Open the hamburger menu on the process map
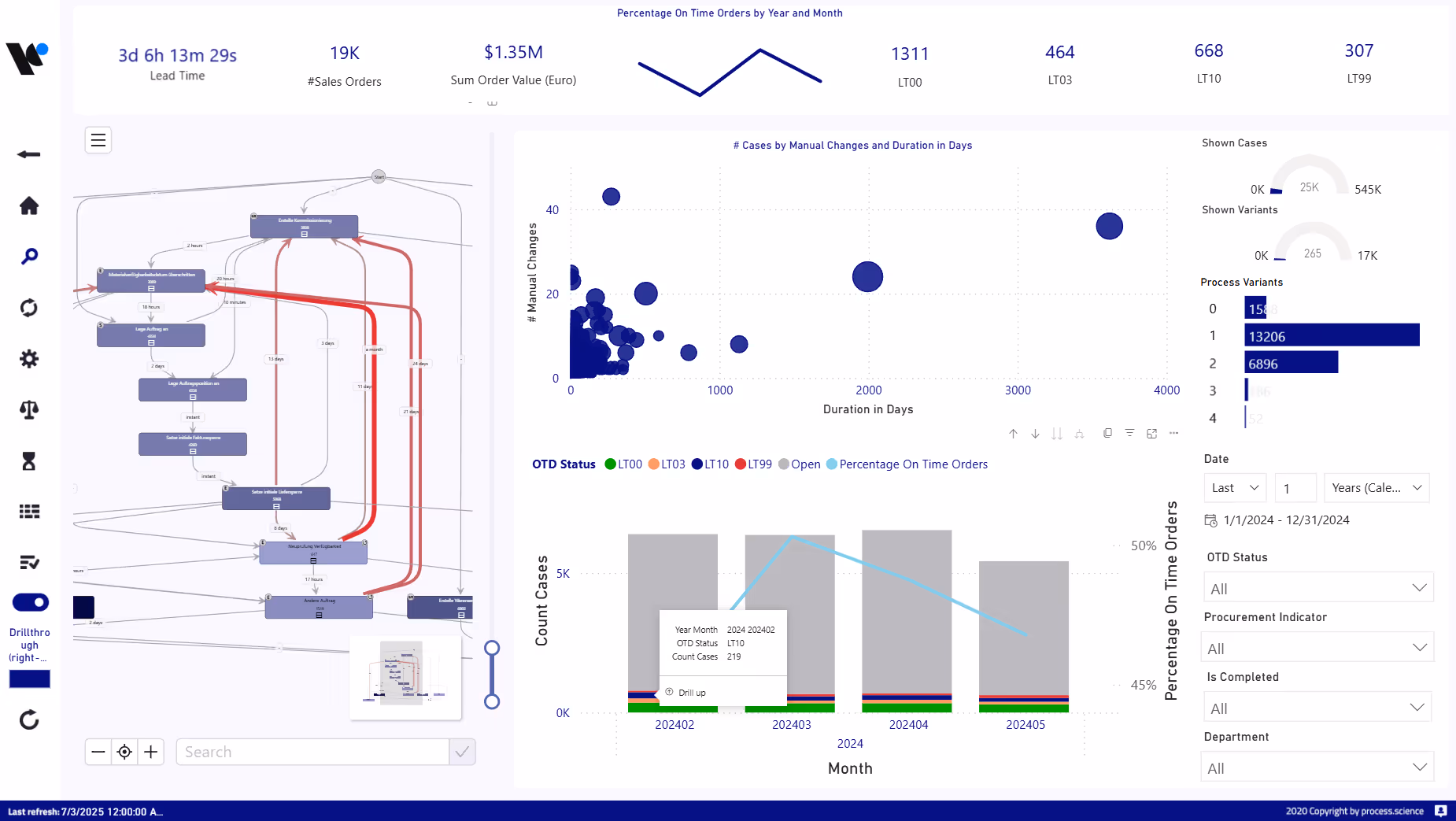The image size is (1456, 821). coord(98,139)
